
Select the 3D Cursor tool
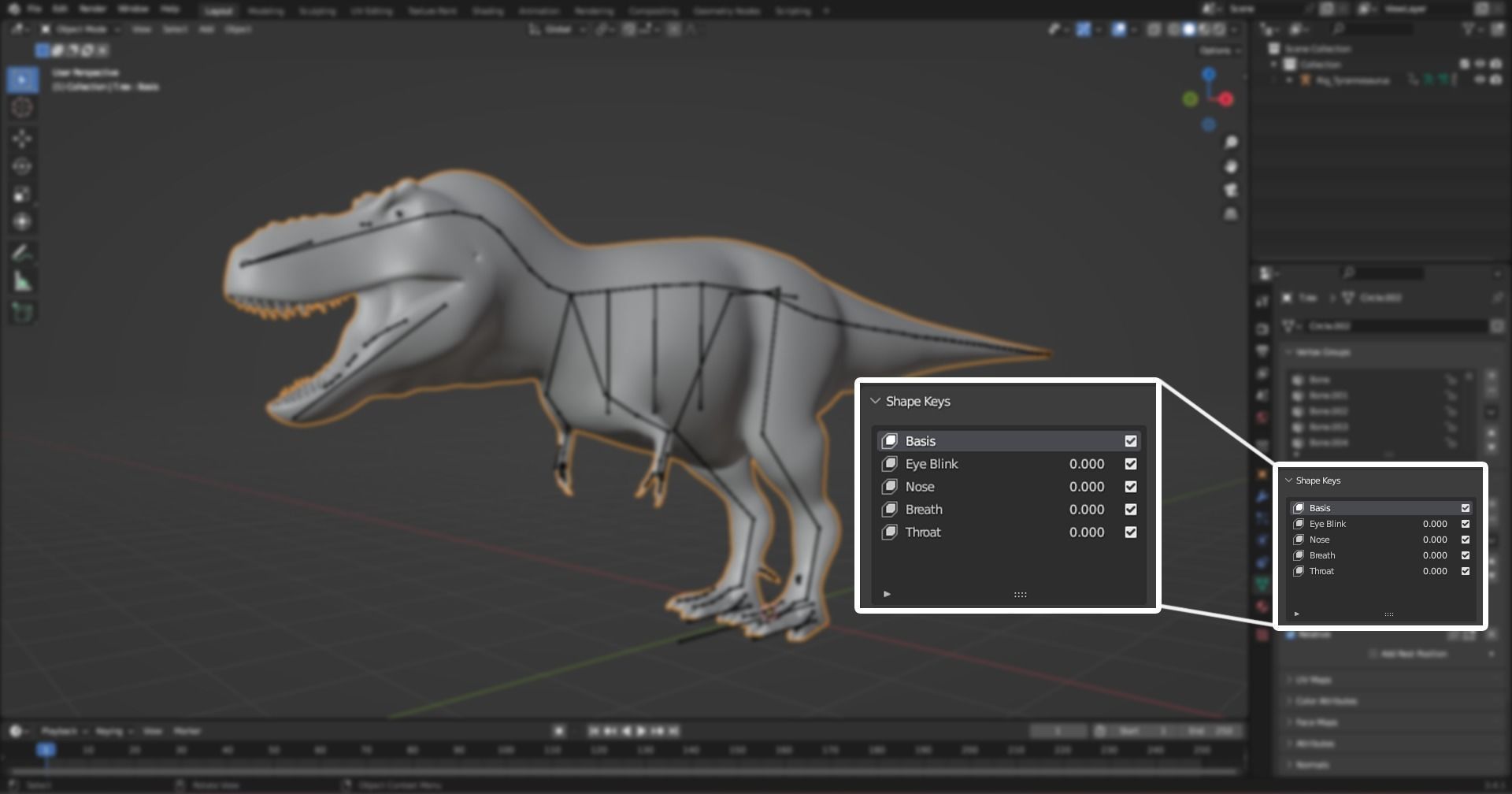click(22, 108)
